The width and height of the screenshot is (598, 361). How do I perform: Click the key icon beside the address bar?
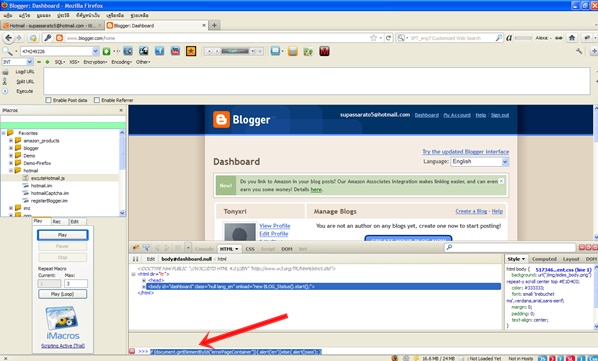click(x=48, y=38)
